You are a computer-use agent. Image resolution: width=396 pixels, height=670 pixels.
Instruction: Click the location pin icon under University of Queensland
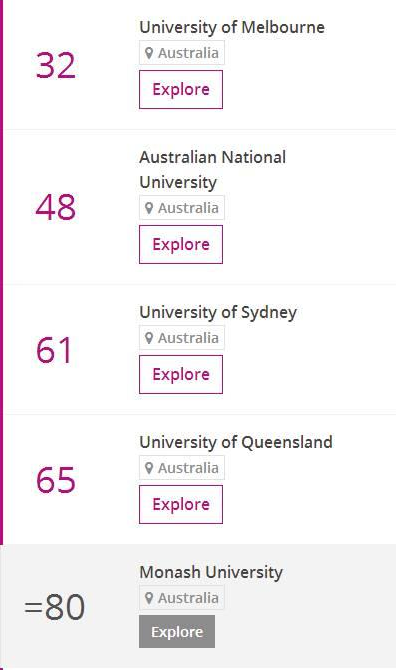click(149, 468)
